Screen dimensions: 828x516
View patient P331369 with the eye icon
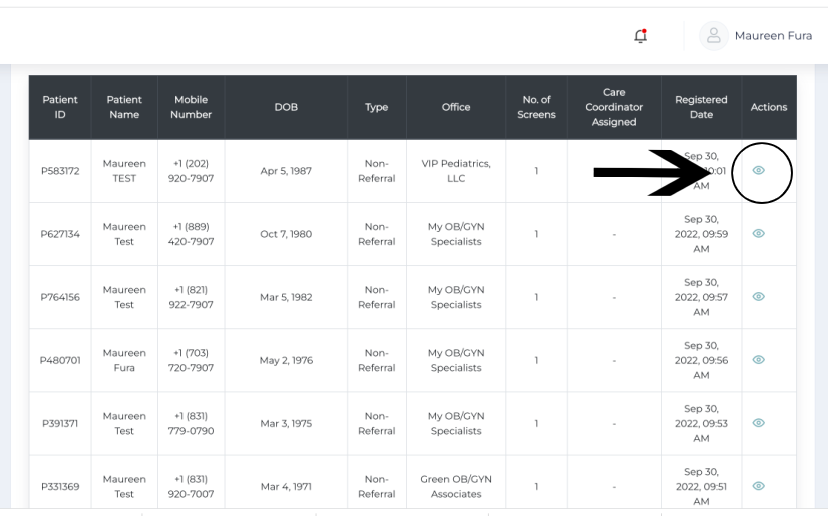(758, 486)
